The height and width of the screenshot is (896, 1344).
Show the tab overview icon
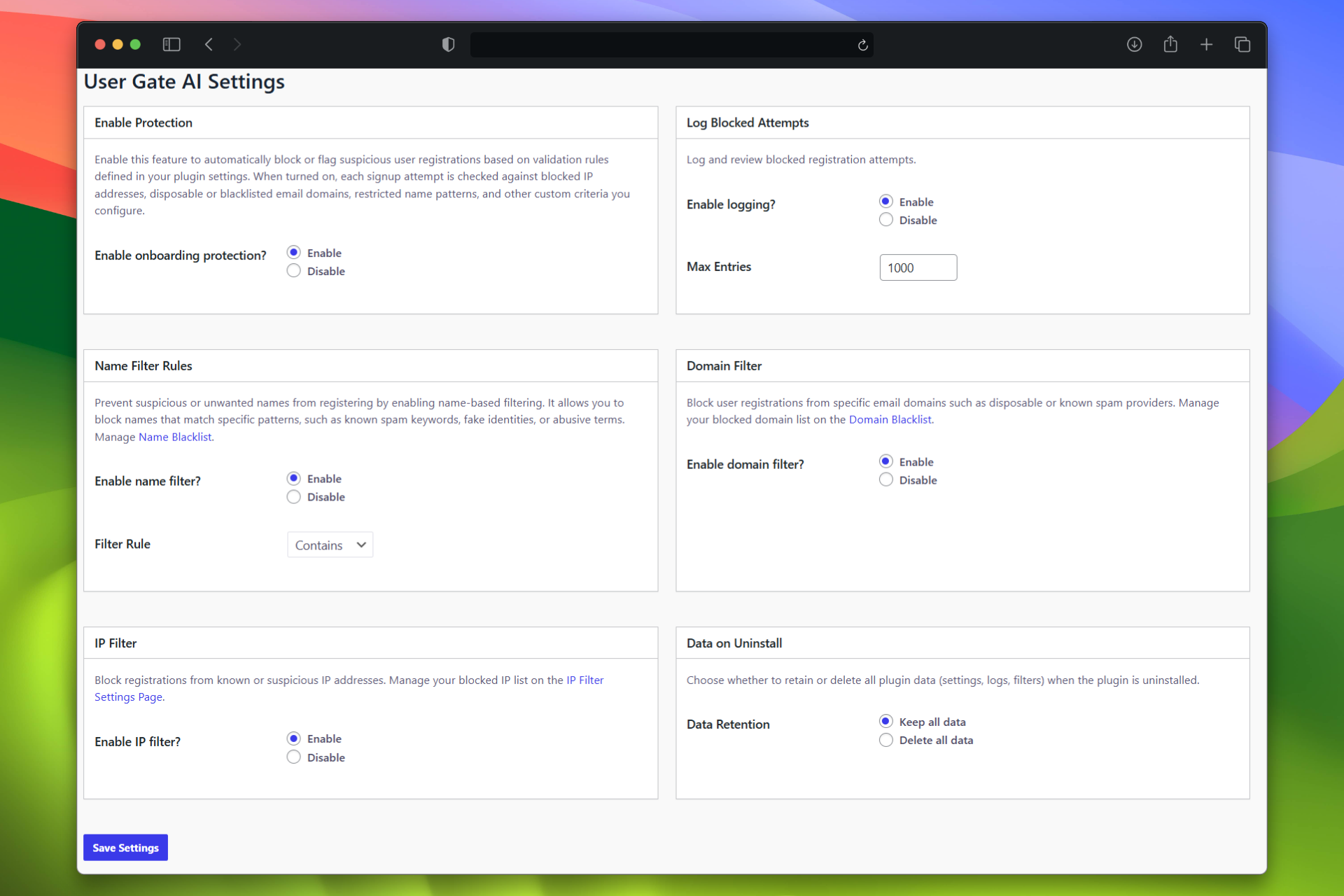tap(1242, 45)
